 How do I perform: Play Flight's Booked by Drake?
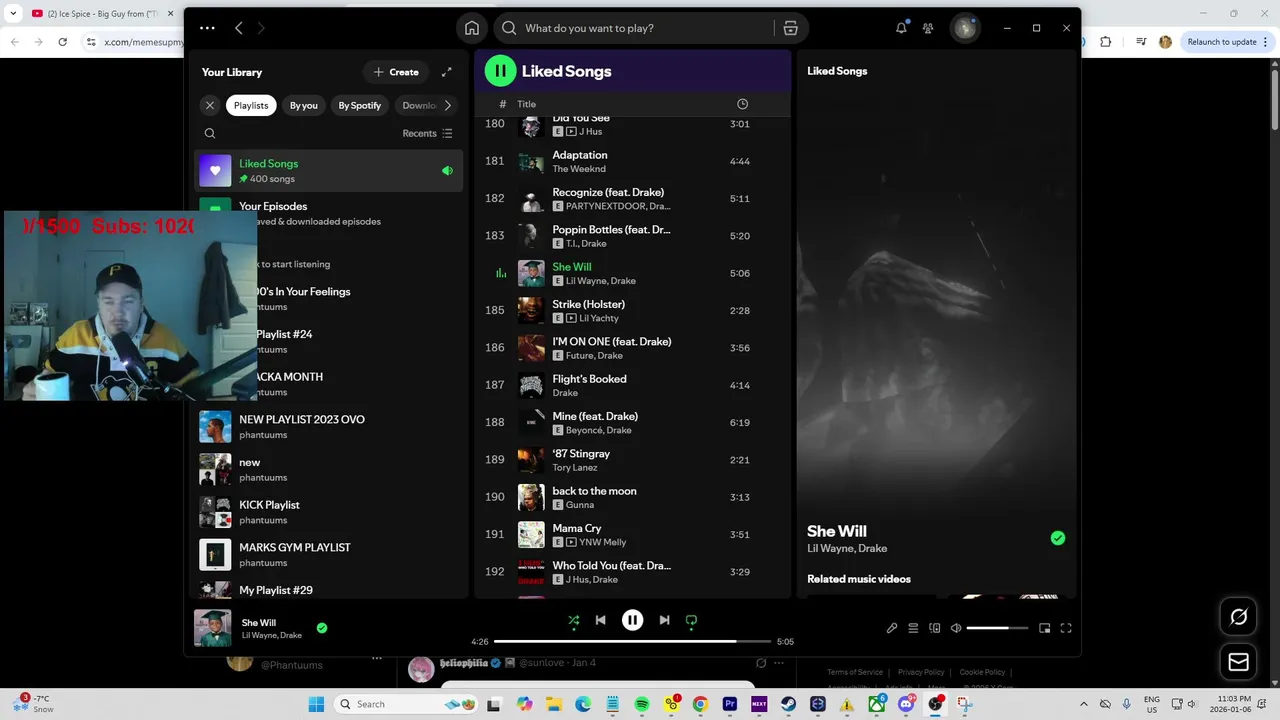[x=632, y=385]
